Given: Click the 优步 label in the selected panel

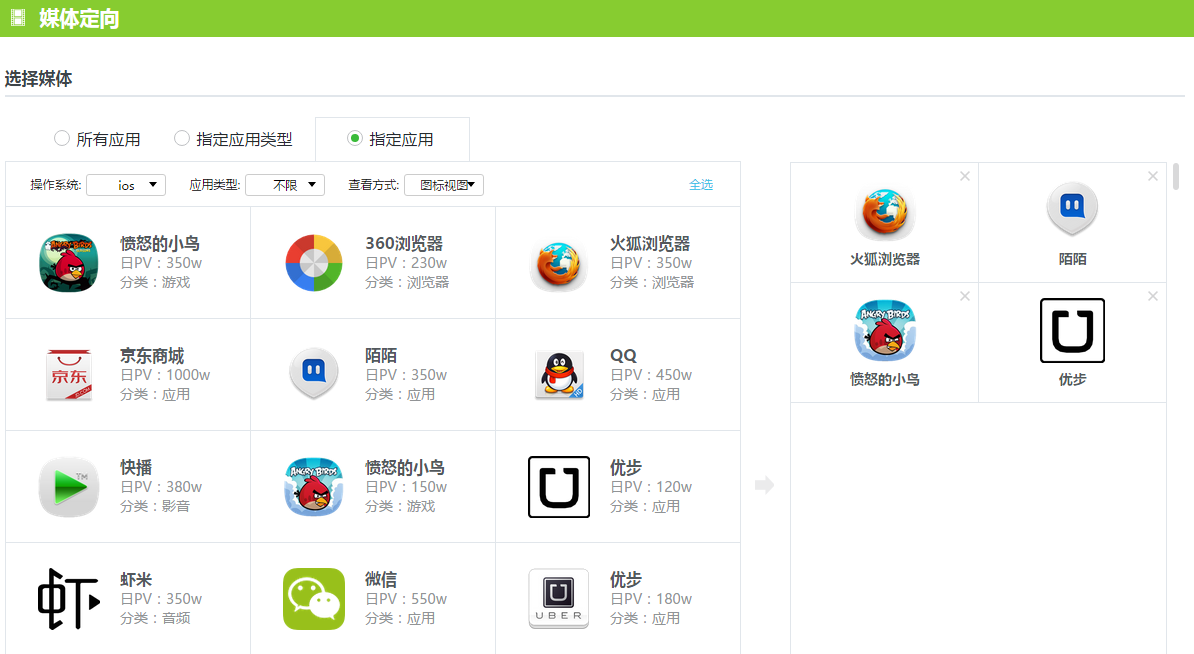Looking at the screenshot, I should (x=1072, y=379).
